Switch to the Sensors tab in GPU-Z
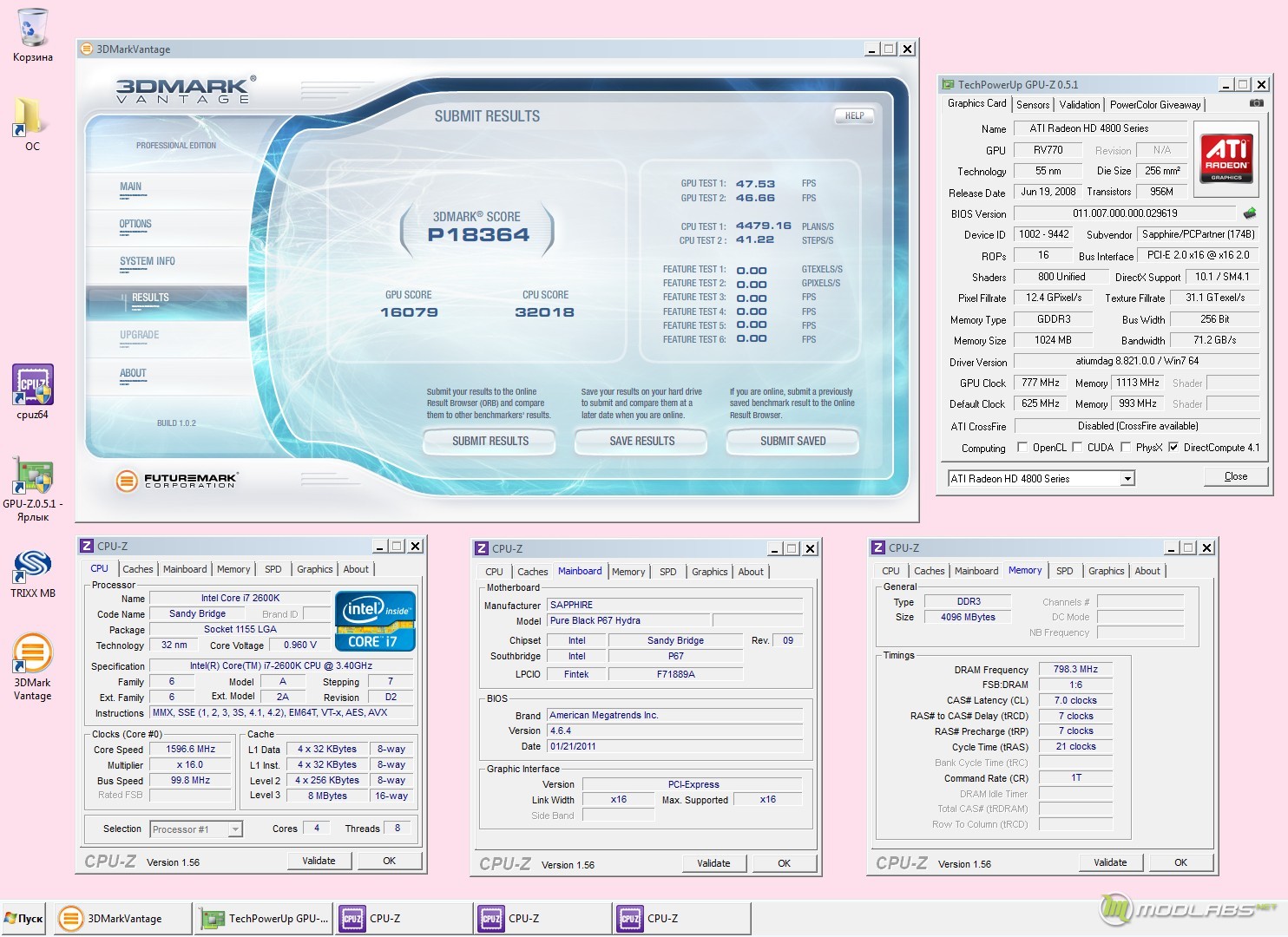The width and height of the screenshot is (1288, 937). tap(1033, 105)
